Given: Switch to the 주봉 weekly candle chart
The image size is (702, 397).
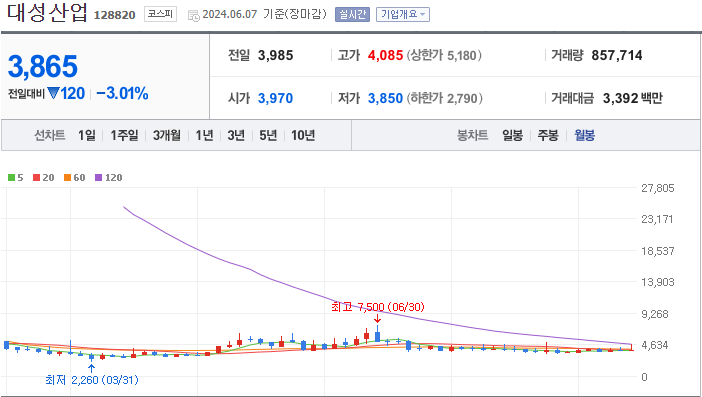Looking at the screenshot, I should [548, 135].
